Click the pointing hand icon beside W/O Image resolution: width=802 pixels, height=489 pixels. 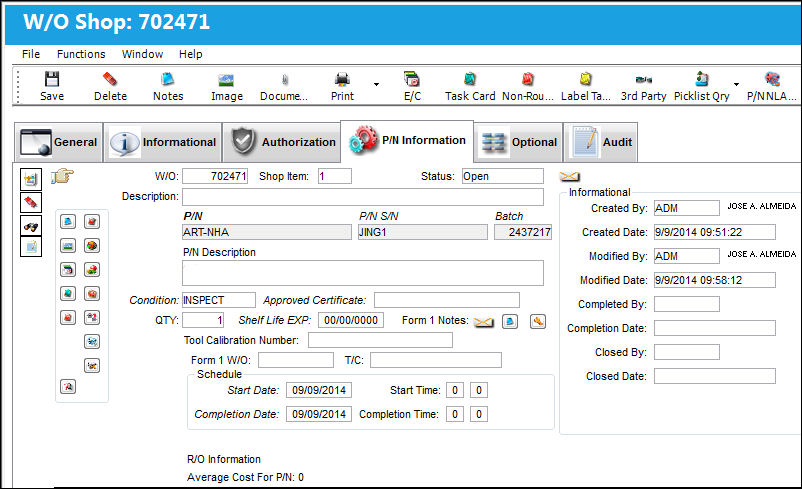62,176
